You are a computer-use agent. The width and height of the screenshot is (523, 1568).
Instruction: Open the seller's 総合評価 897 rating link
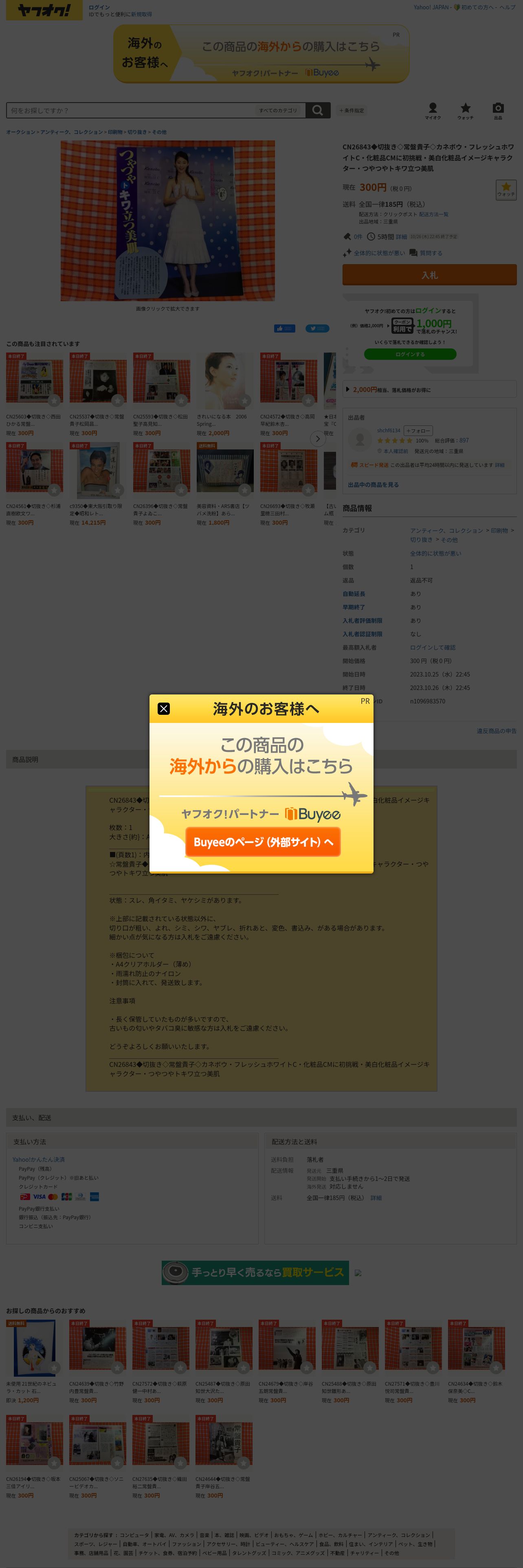click(x=464, y=440)
